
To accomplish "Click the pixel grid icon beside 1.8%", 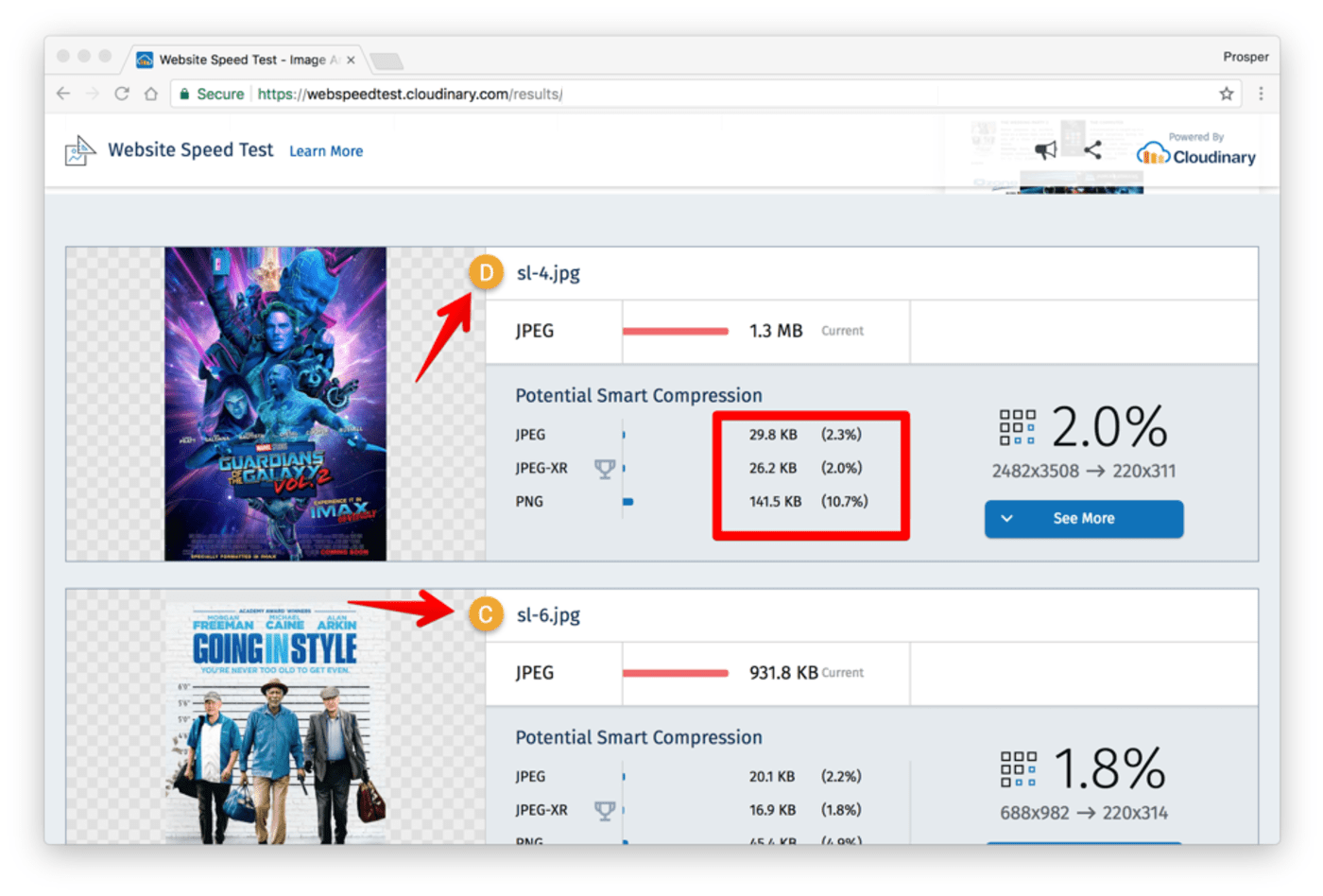I will [1018, 769].
